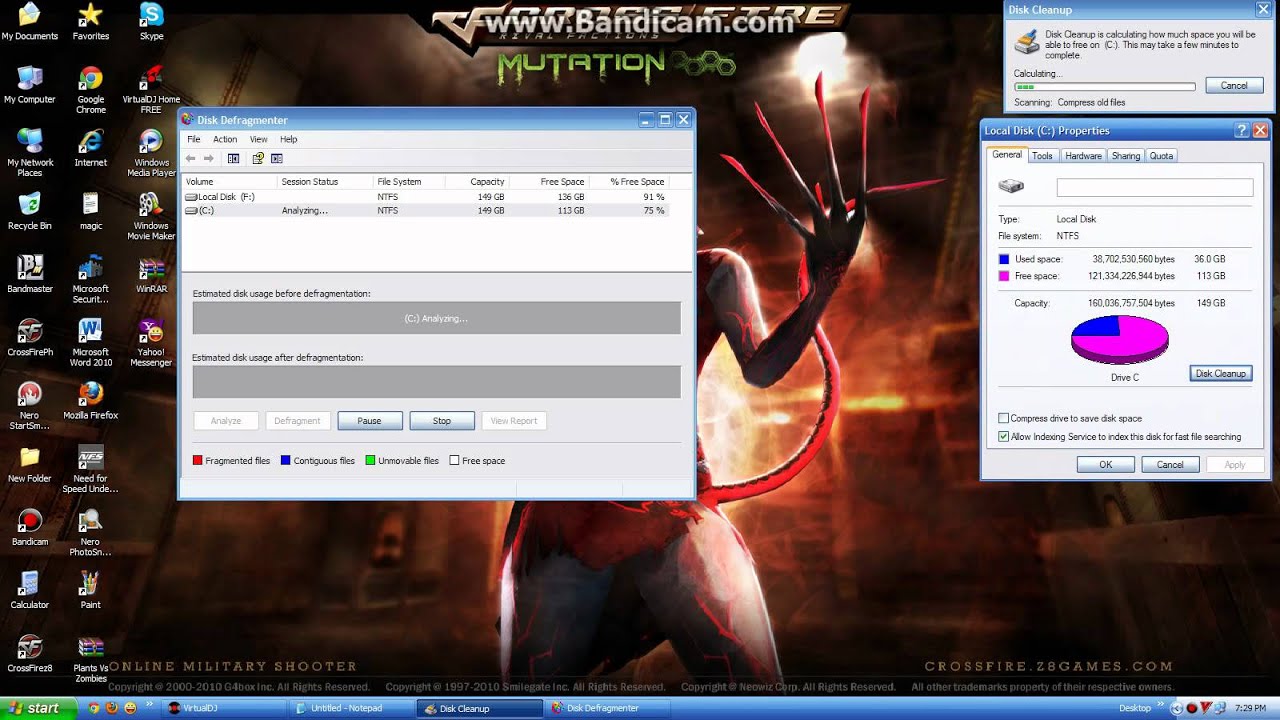The height and width of the screenshot is (720, 1280).
Task: Click Firefox icon in quick launch bar
Action: [113, 708]
